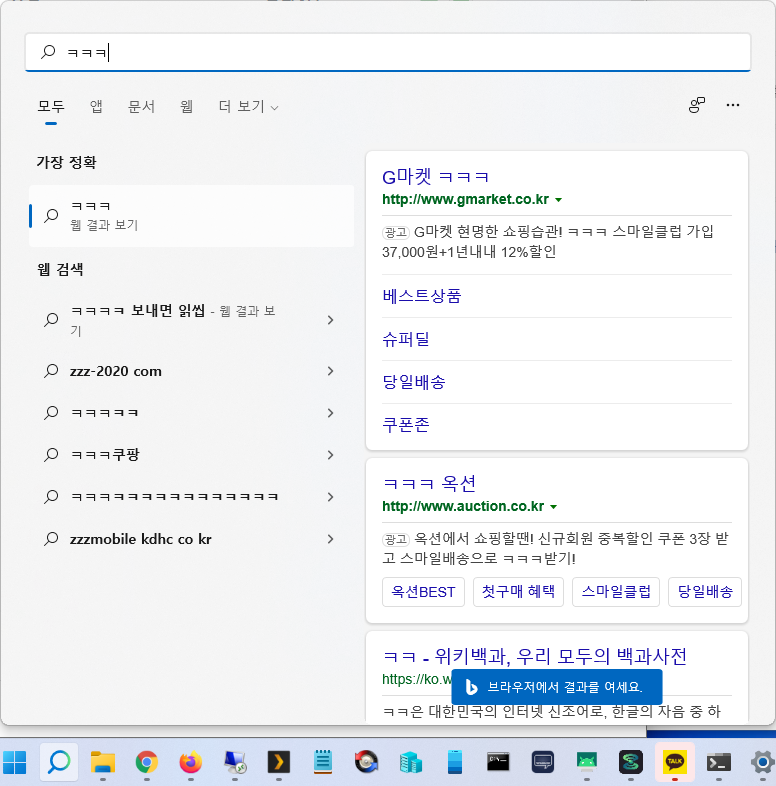The image size is (776, 786).
Task: Open Command Prompt icon in taskbar
Action: (498, 762)
